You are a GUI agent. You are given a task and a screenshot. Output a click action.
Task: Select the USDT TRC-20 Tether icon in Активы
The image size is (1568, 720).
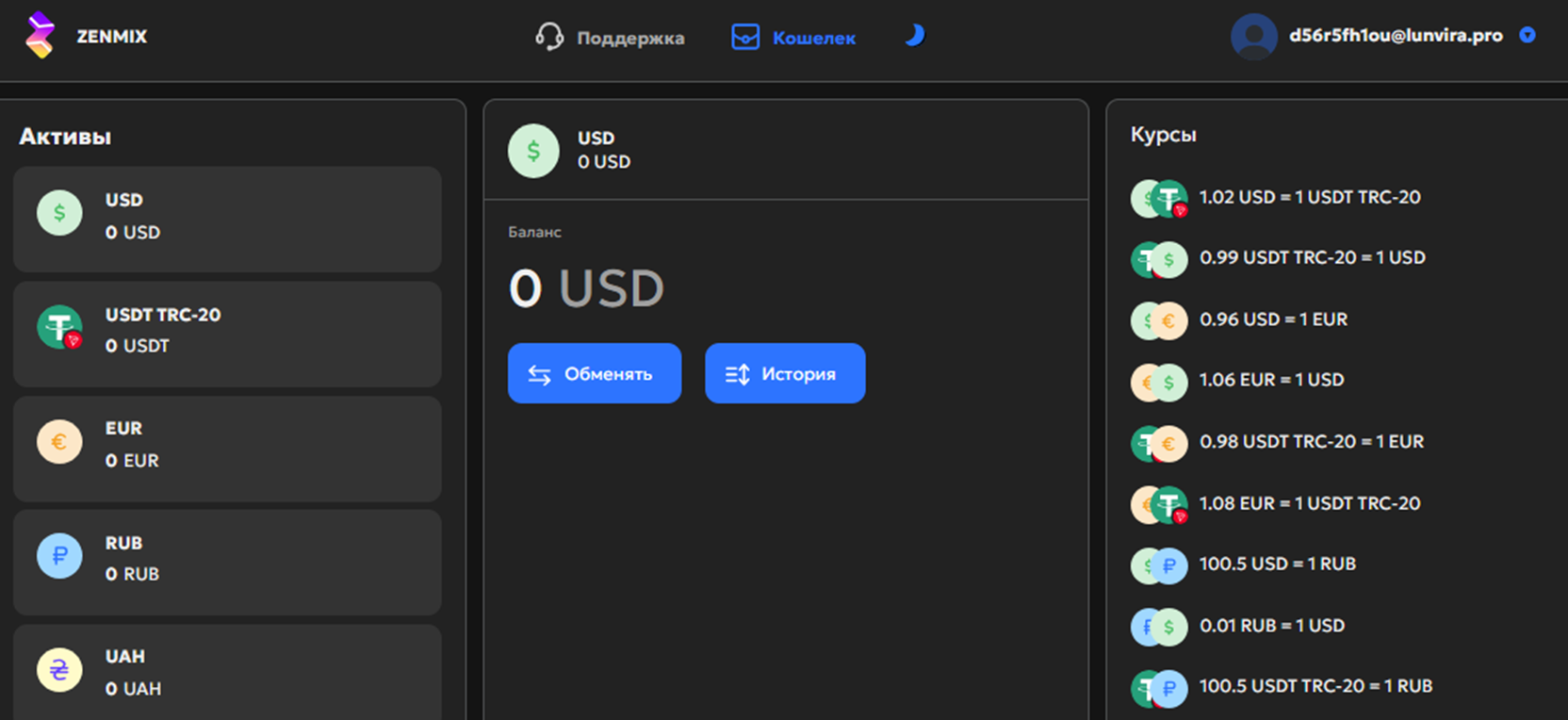[x=59, y=328]
